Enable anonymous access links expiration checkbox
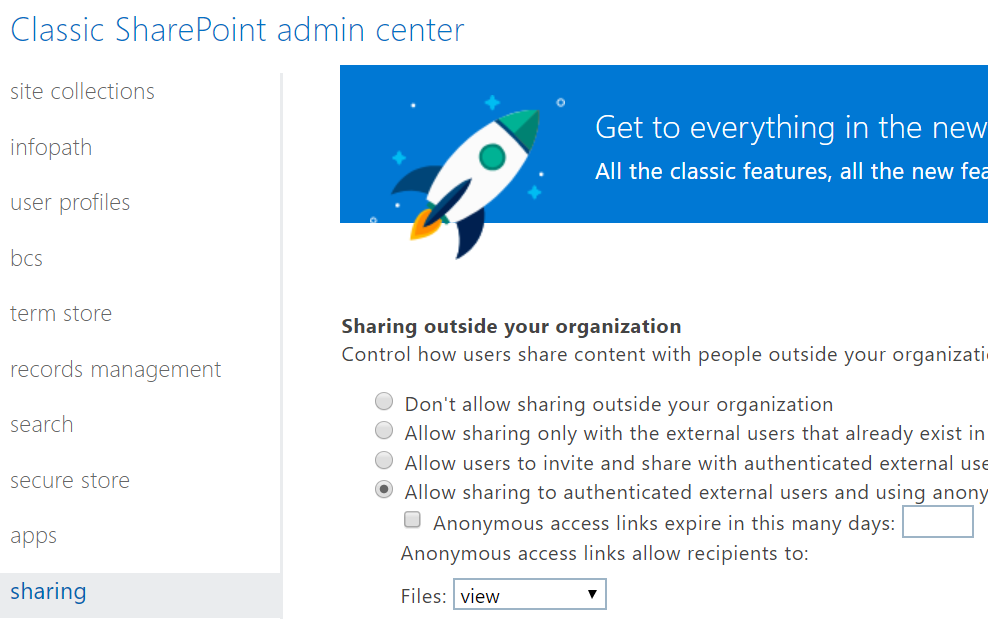 (x=412, y=520)
